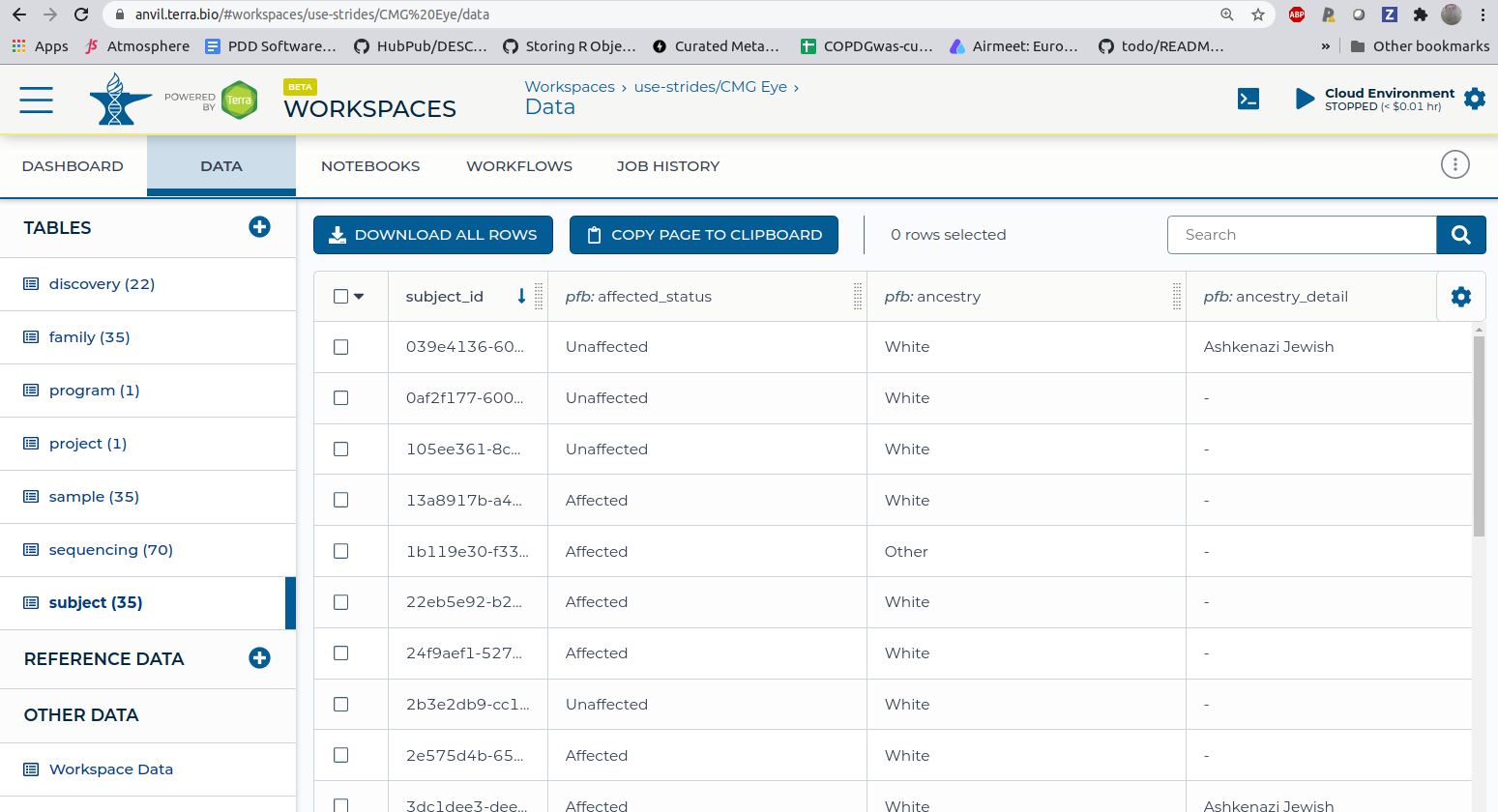Viewport: 1498px width, 812px height.
Task: Click the AnVIL DNA anvil logo
Action: pos(120,99)
